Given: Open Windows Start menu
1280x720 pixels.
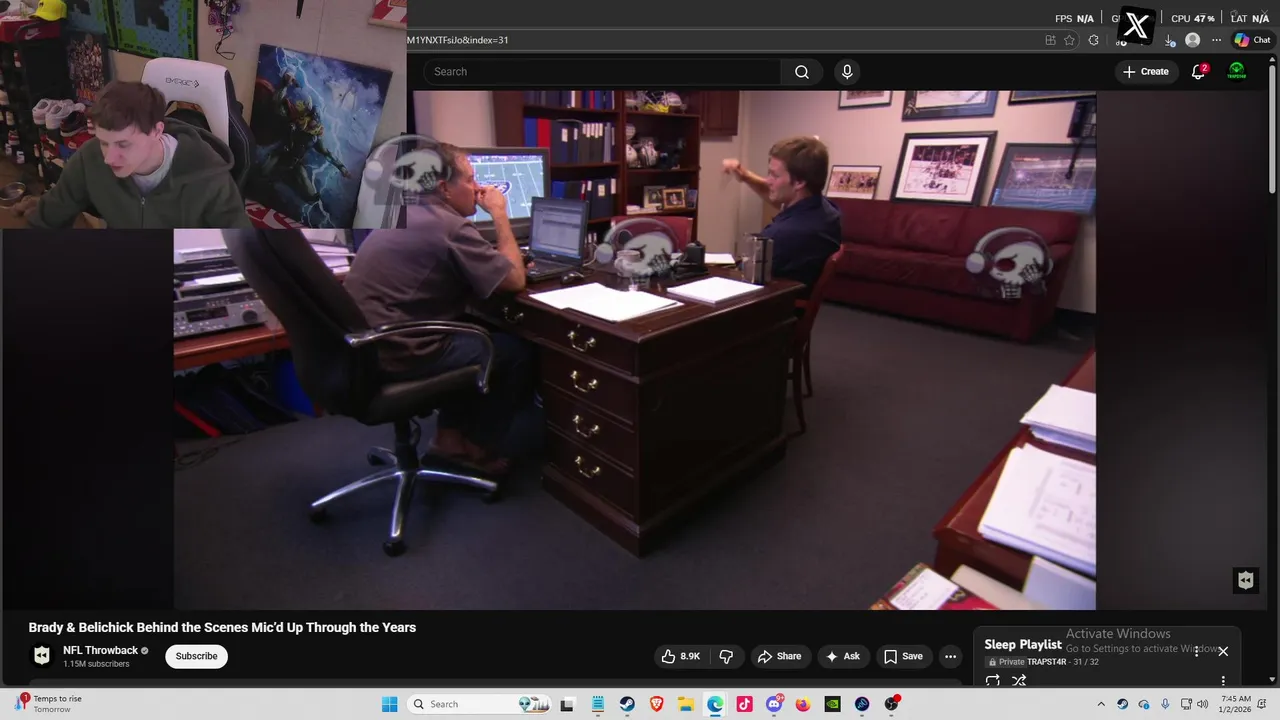Looking at the screenshot, I should pyautogui.click(x=389, y=704).
